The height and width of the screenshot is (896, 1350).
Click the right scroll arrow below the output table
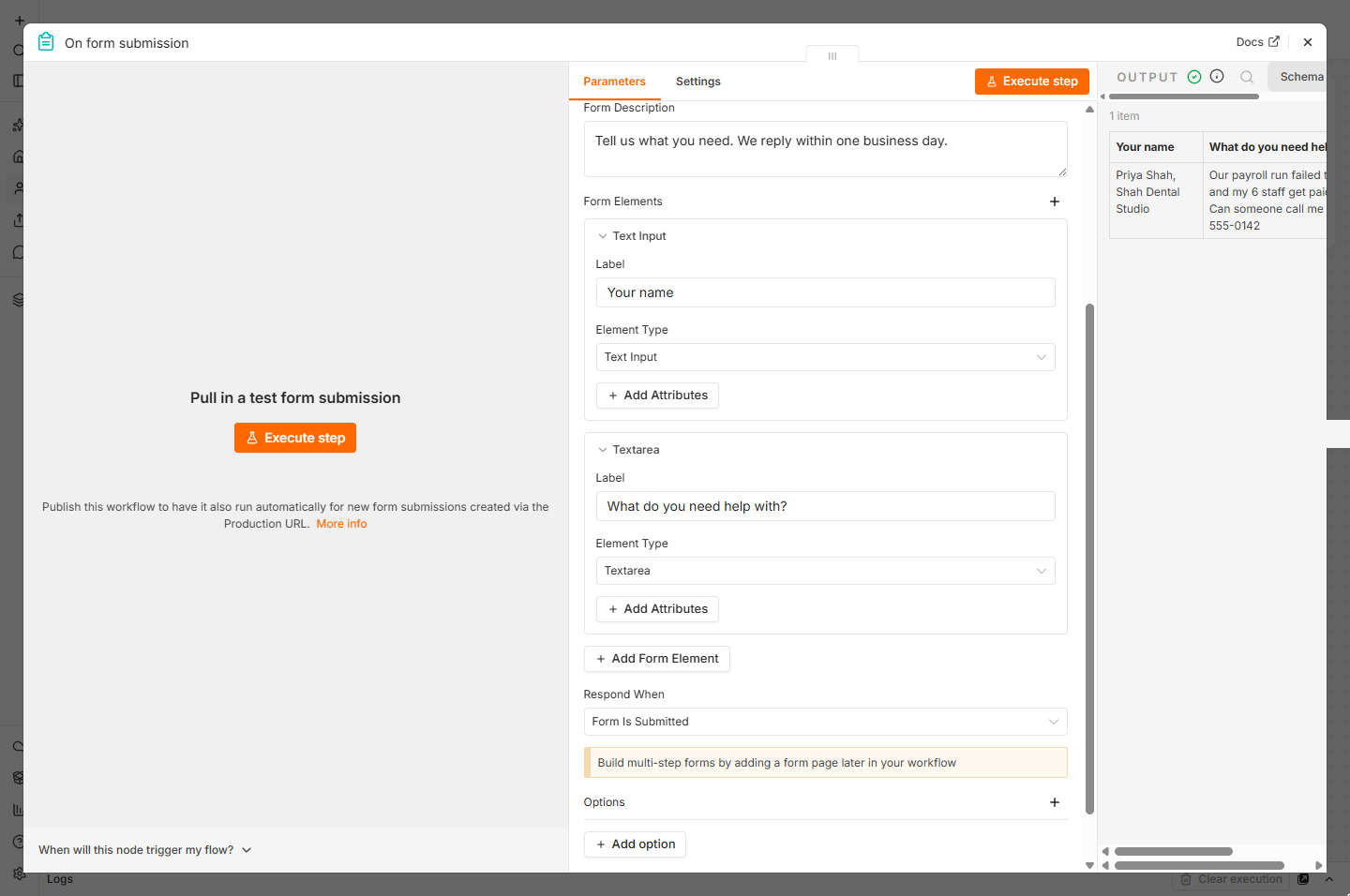pyautogui.click(x=1319, y=865)
